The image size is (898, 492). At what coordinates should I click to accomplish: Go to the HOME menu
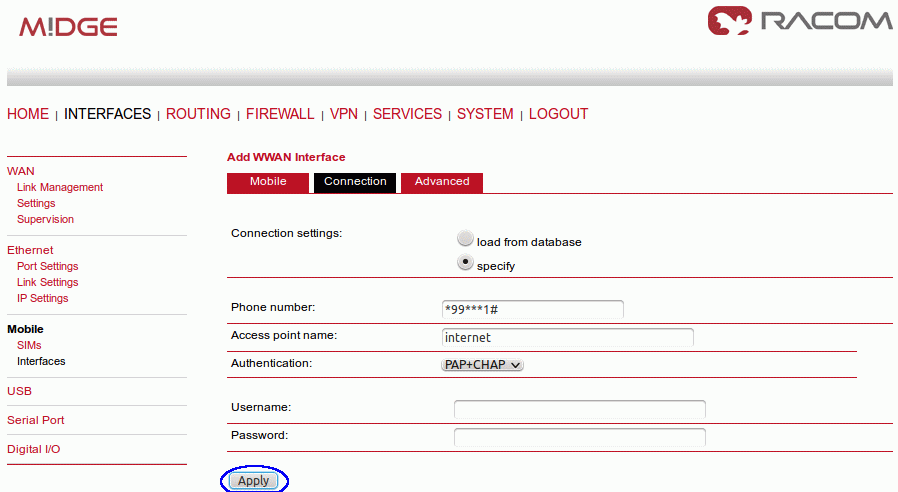(x=27, y=114)
